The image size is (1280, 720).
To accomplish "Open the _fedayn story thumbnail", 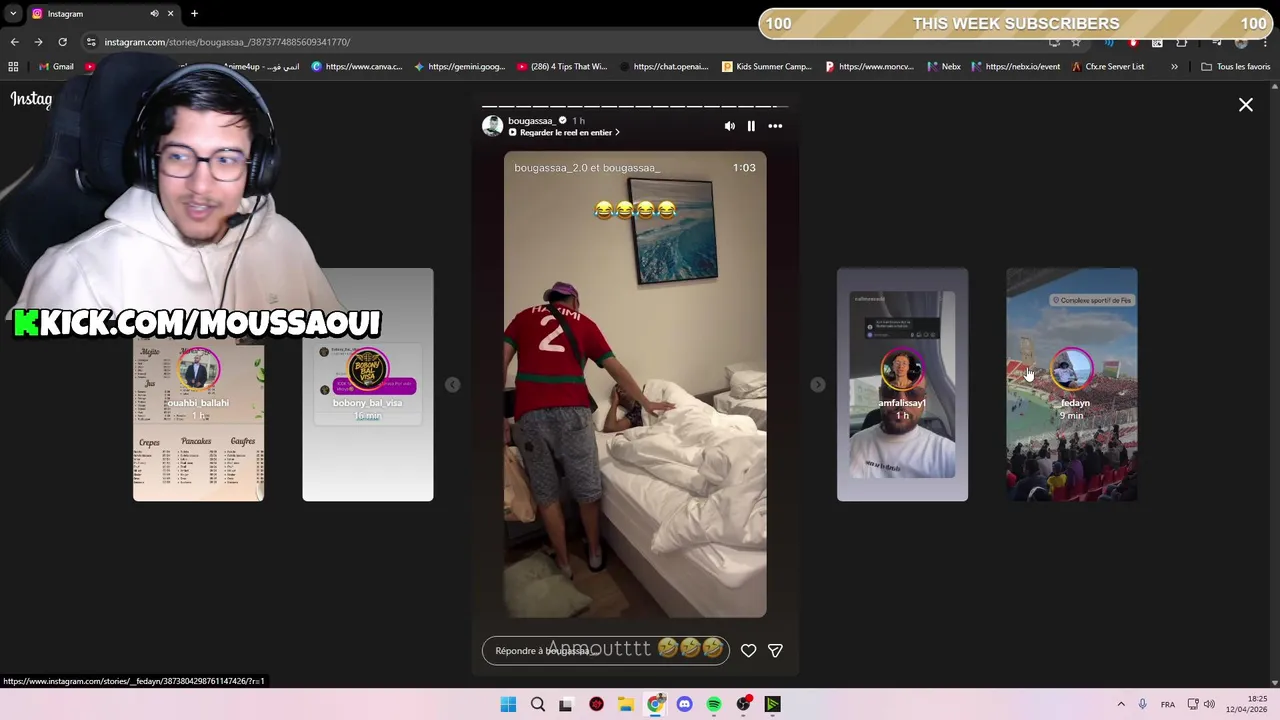I will click(x=1071, y=384).
